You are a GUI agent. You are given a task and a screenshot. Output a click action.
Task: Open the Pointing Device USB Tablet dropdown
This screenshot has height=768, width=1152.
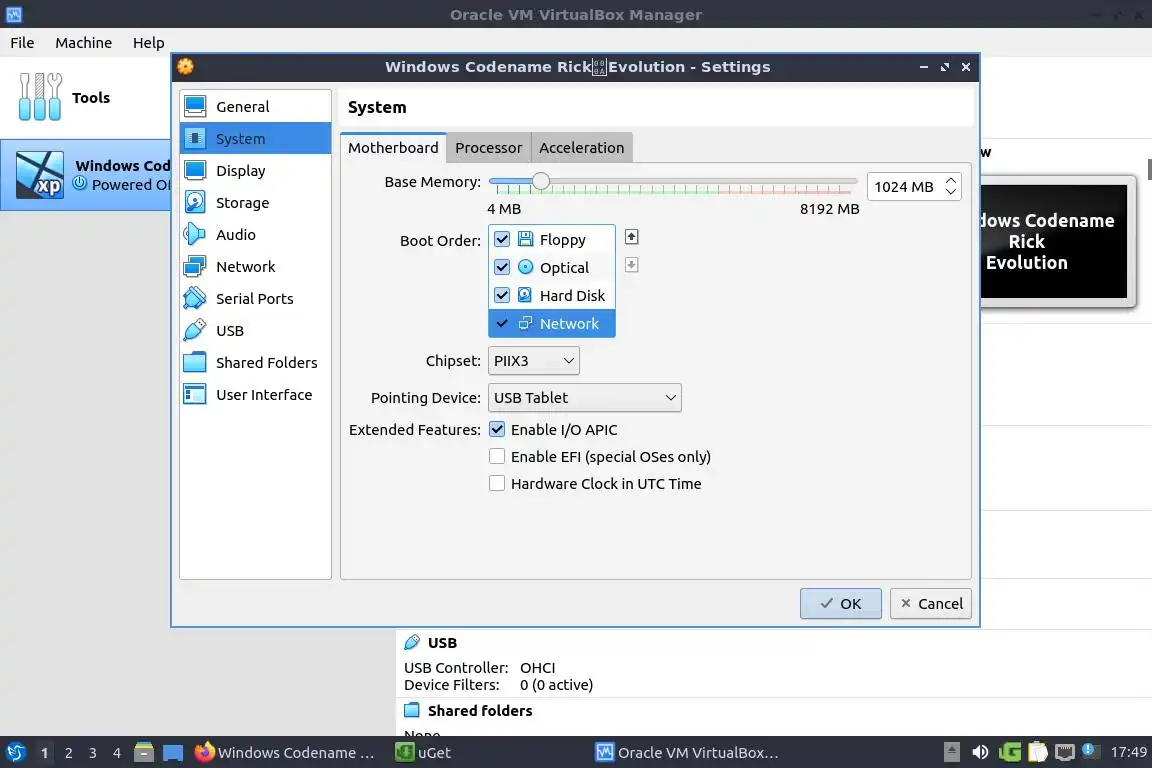coord(585,398)
